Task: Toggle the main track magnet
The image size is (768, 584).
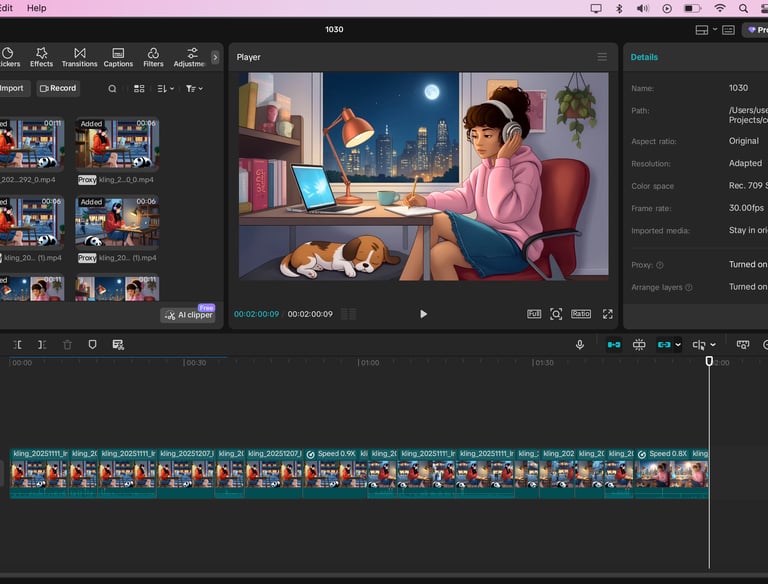Action: (614, 345)
